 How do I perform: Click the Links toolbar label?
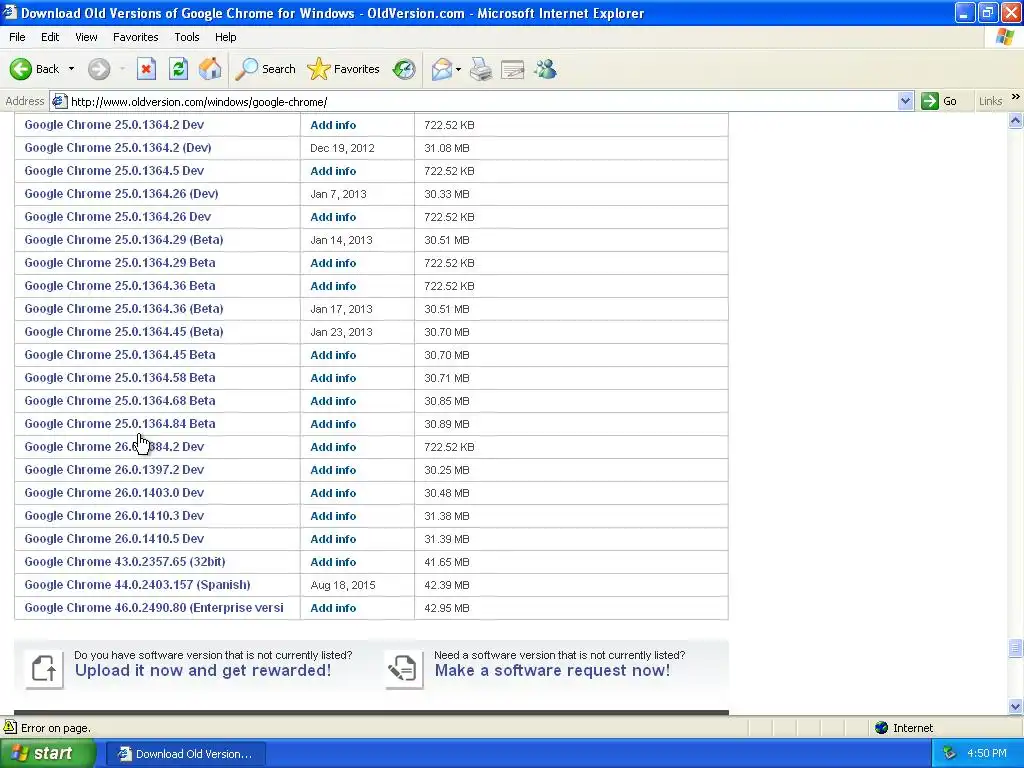tap(990, 101)
